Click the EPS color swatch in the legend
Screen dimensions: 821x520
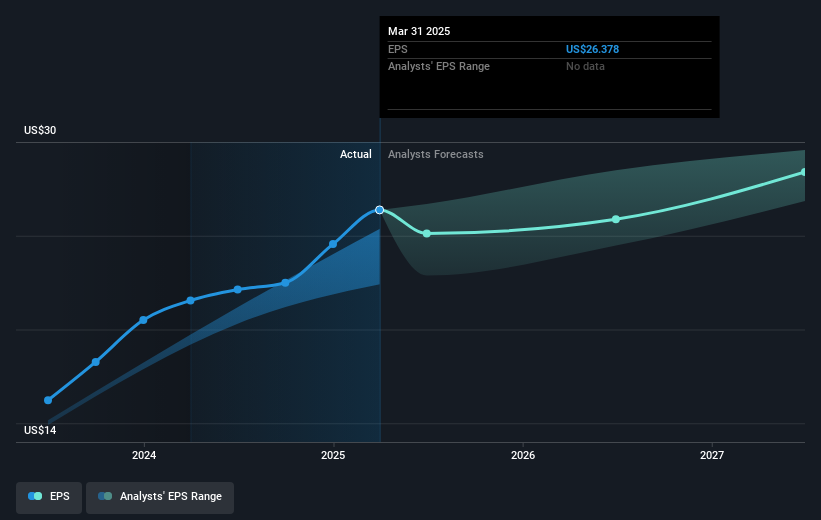point(35,496)
